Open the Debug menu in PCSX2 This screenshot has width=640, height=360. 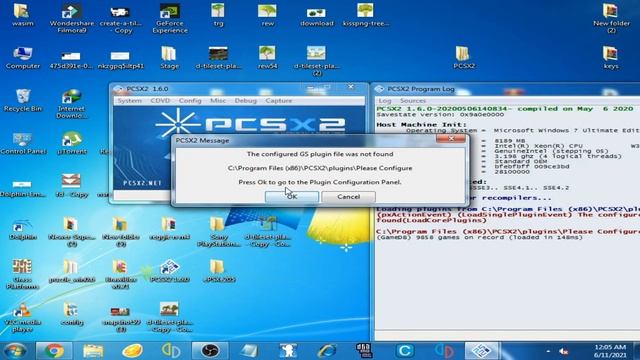tap(245, 100)
